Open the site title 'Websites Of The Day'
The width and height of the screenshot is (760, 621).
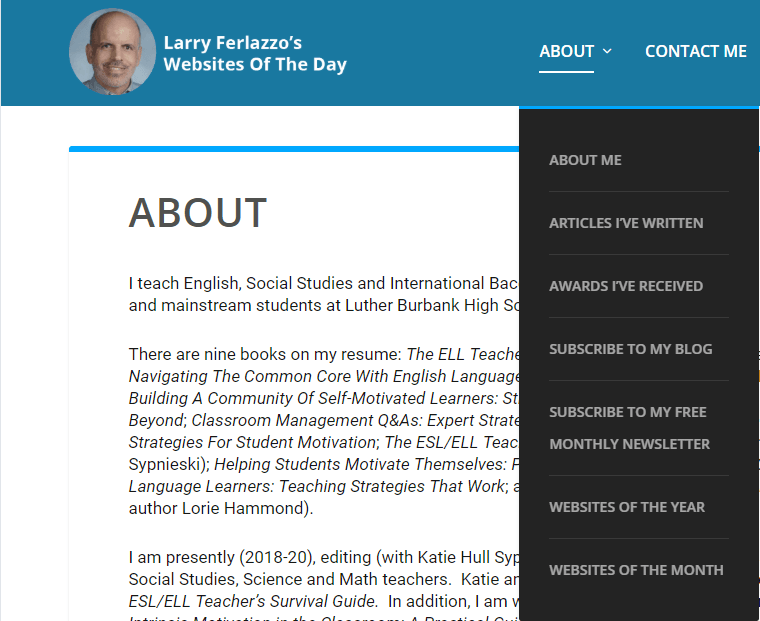pyautogui.click(x=255, y=54)
